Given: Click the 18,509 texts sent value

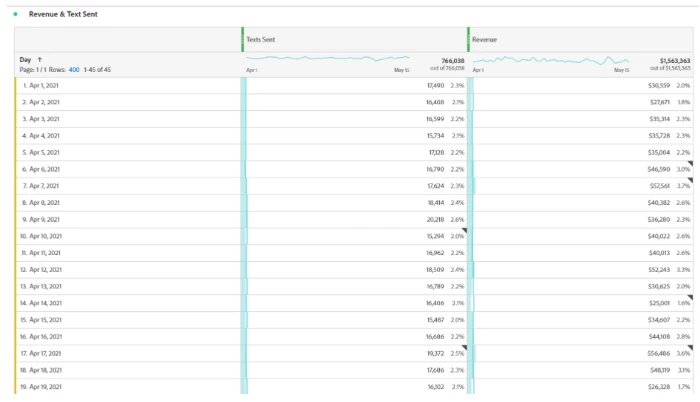Looking at the screenshot, I should pos(435,270).
